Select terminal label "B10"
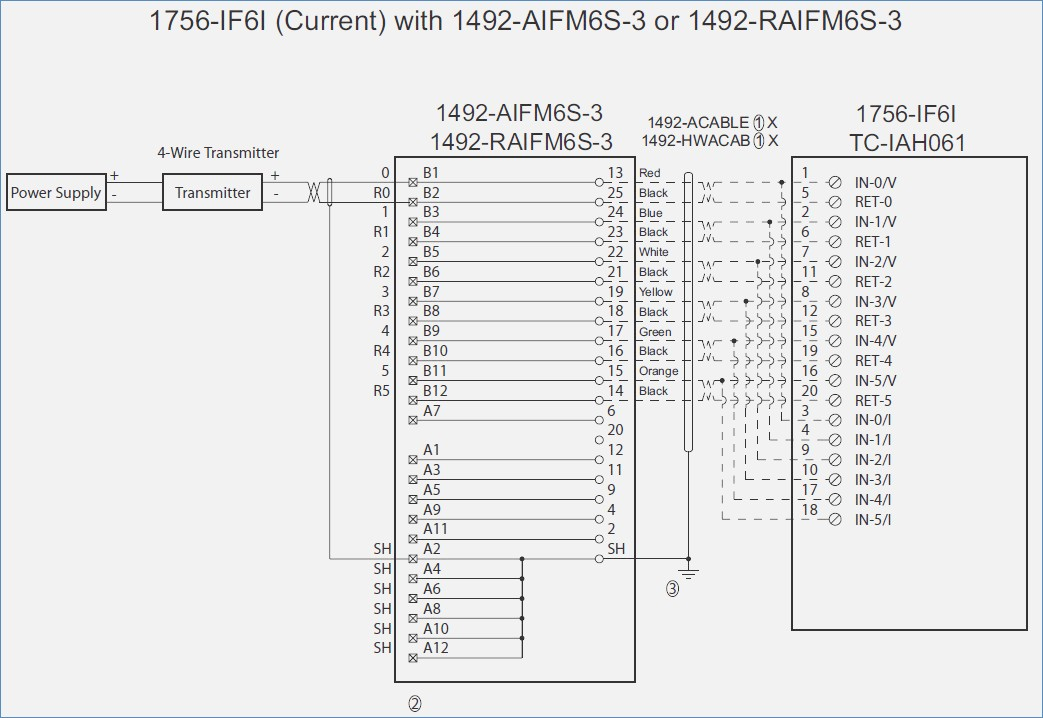1043x718 pixels. [x=435, y=351]
